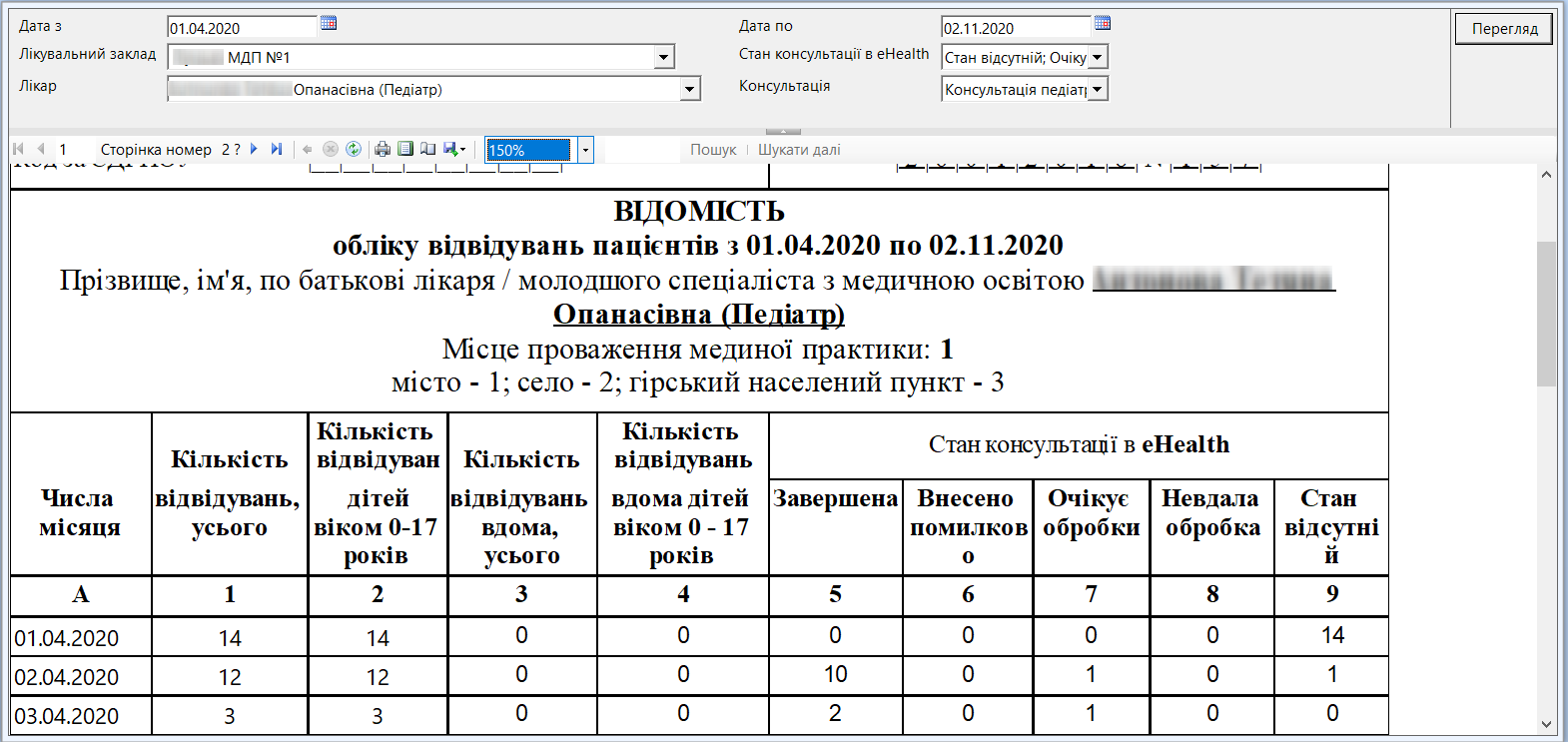Click the stop rendering icon
Image resolution: width=1568 pixels, height=742 pixels.
click(x=331, y=149)
